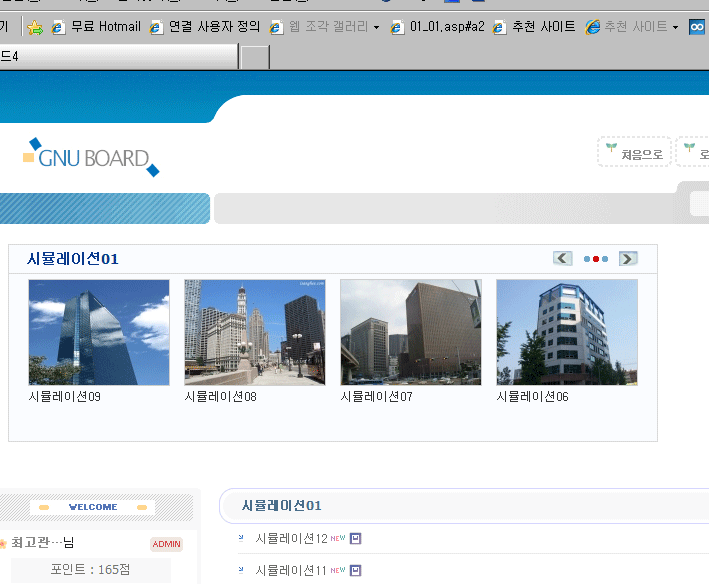Select the last blue gallery page dot
709x584 pixels.
click(605, 259)
